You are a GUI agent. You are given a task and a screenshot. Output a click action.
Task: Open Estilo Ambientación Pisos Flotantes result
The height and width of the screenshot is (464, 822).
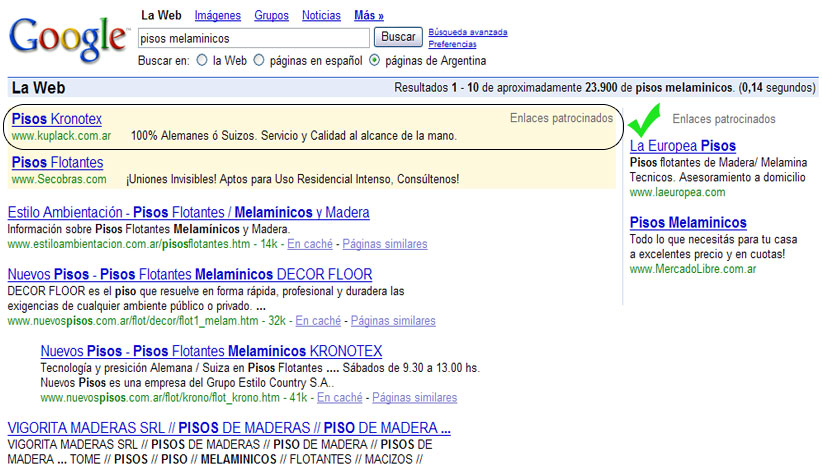pos(188,212)
